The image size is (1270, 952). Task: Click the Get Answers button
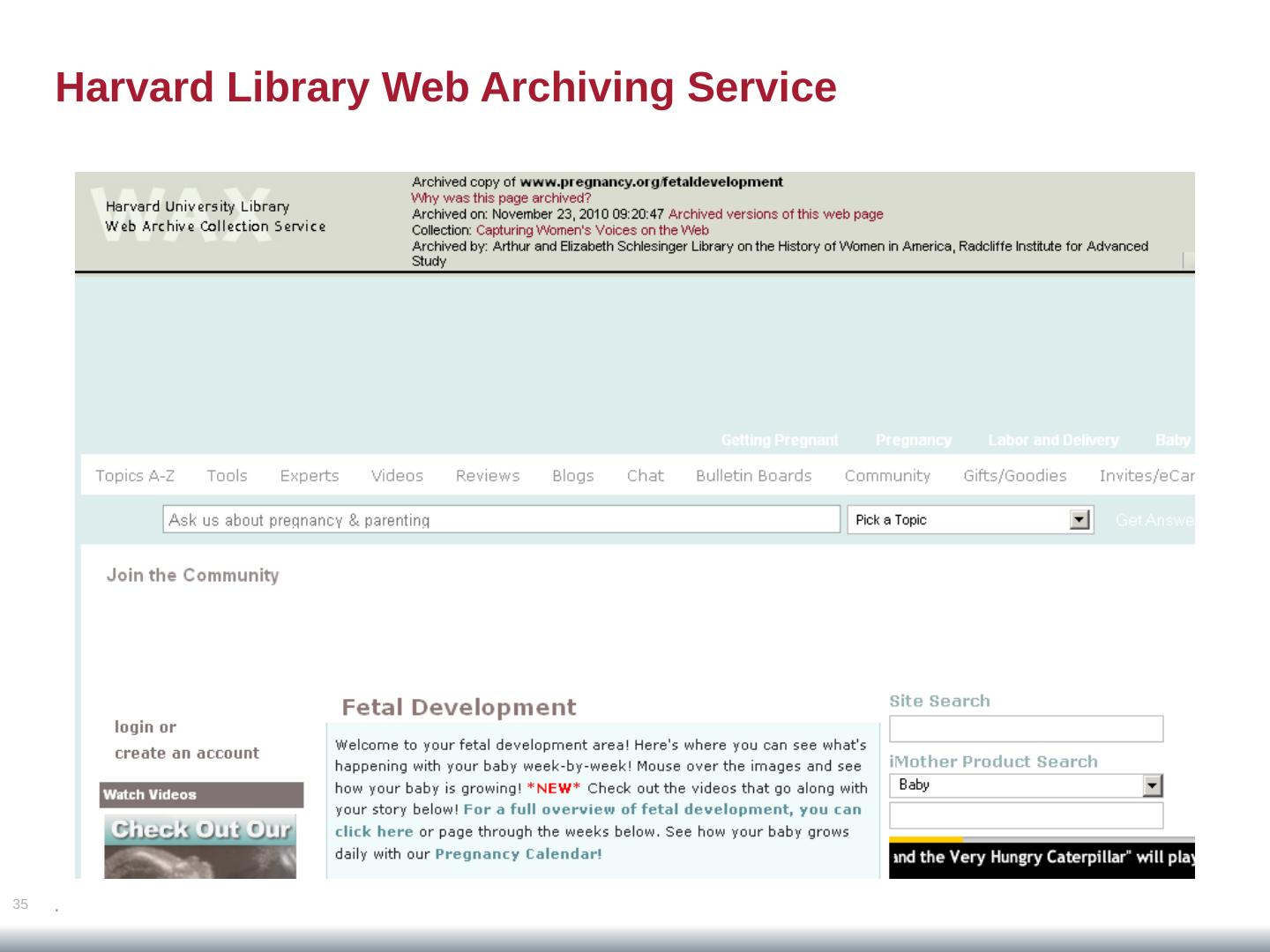[1154, 520]
